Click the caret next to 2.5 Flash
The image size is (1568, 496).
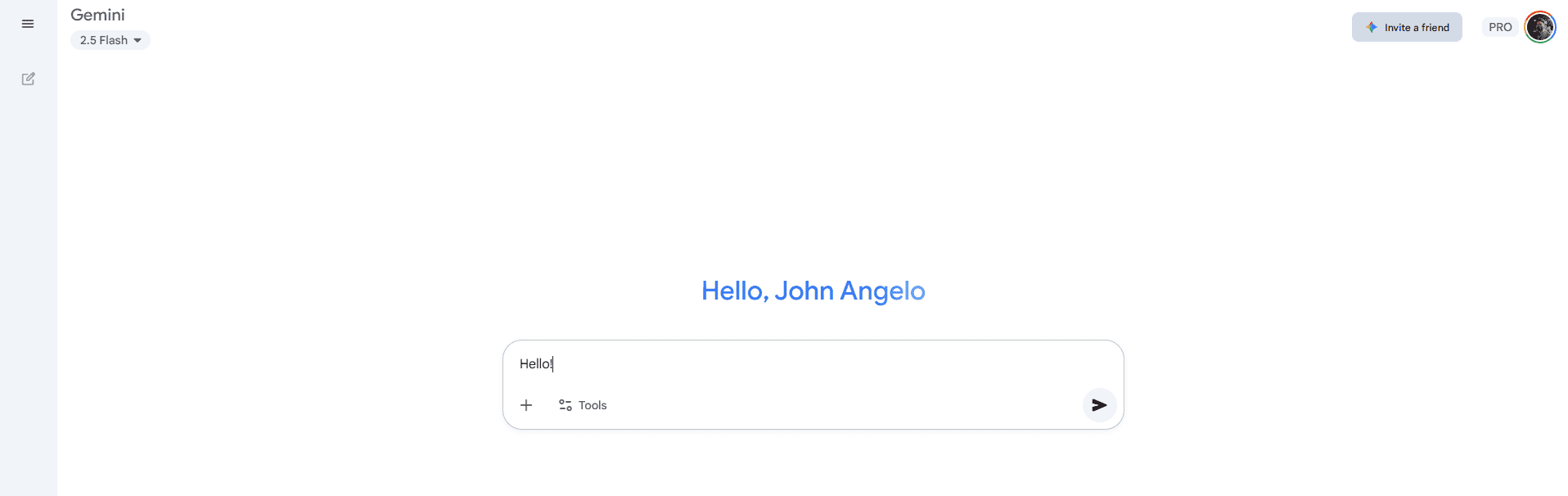pos(137,40)
